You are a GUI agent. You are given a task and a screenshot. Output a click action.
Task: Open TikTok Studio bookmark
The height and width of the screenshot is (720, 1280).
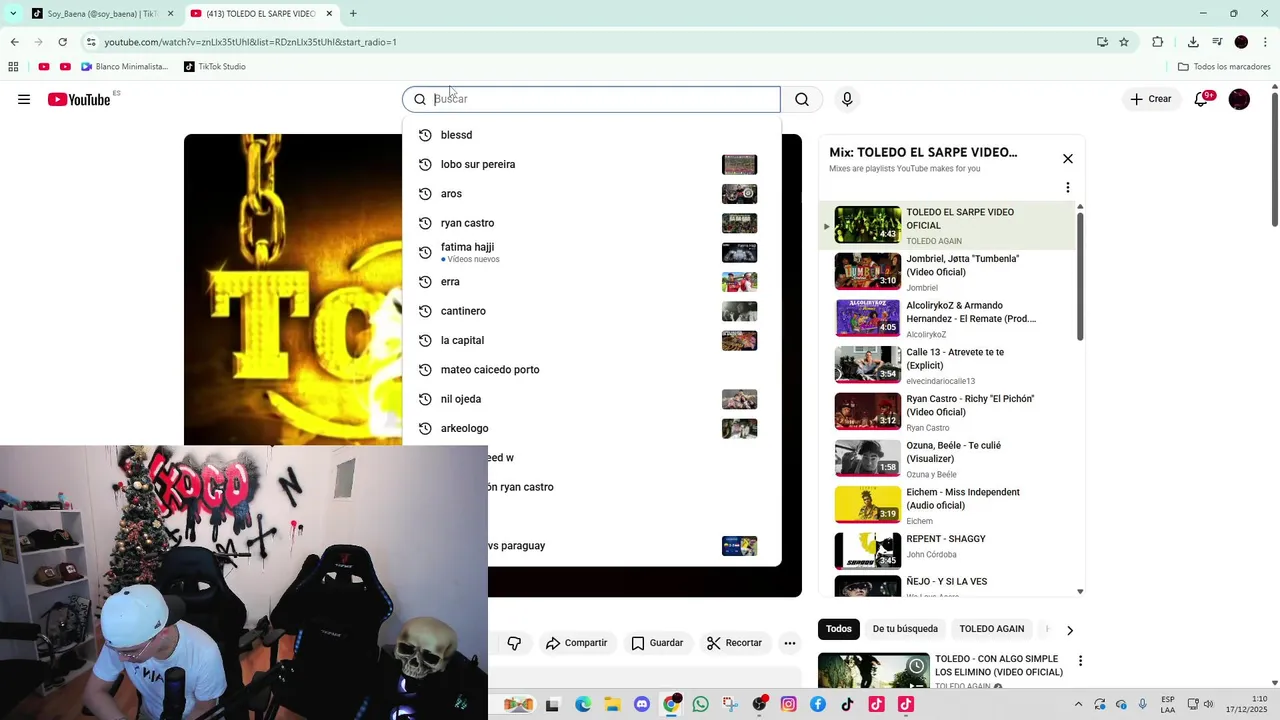click(215, 67)
